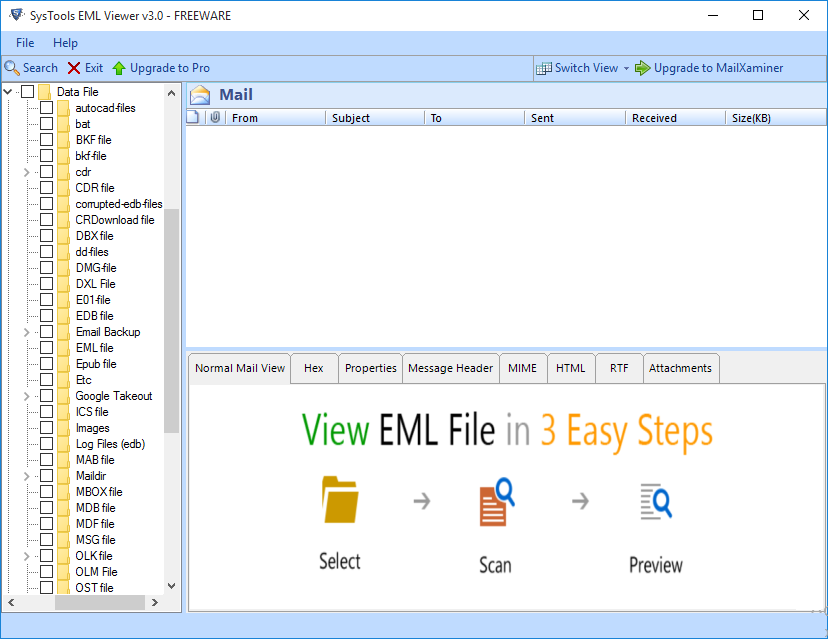
Task: Tick the ICS file checkbox
Action: (46, 411)
